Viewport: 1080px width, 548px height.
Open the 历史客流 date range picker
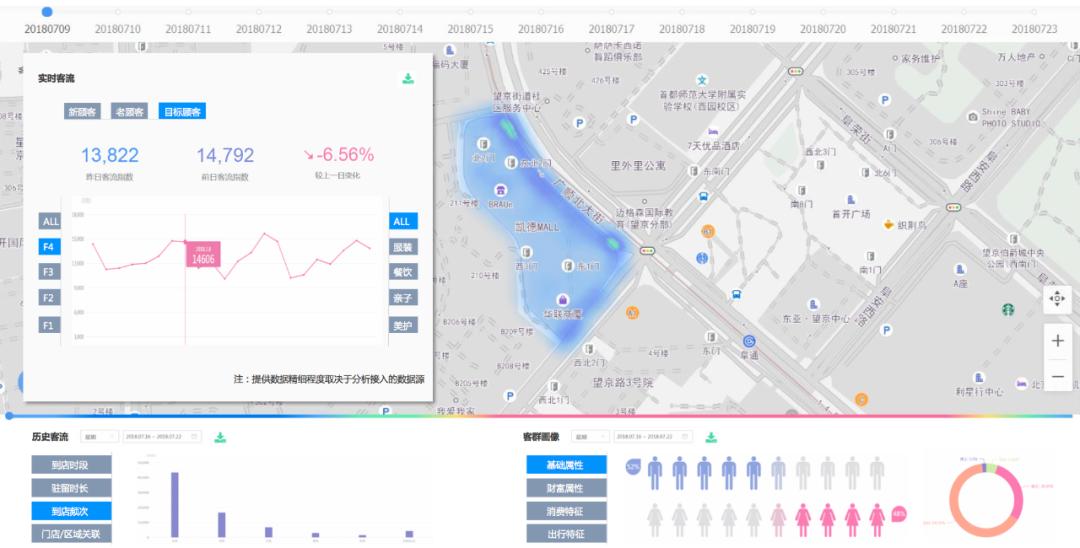click(163, 437)
